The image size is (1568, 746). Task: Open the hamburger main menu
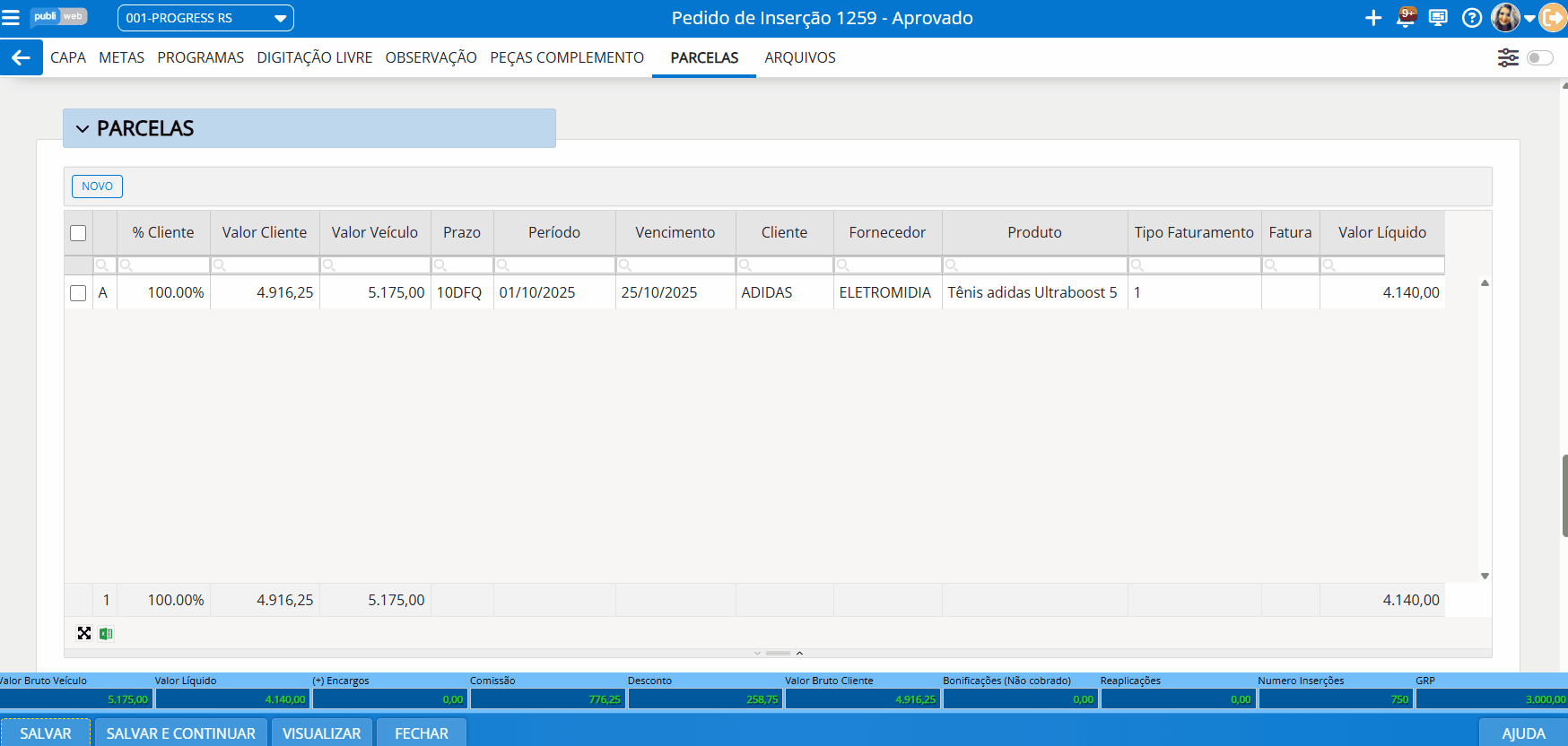pos(11,18)
